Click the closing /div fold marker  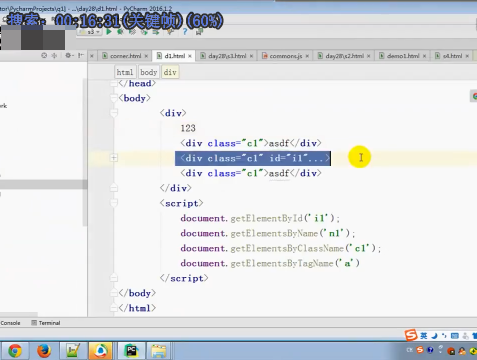(114, 188)
